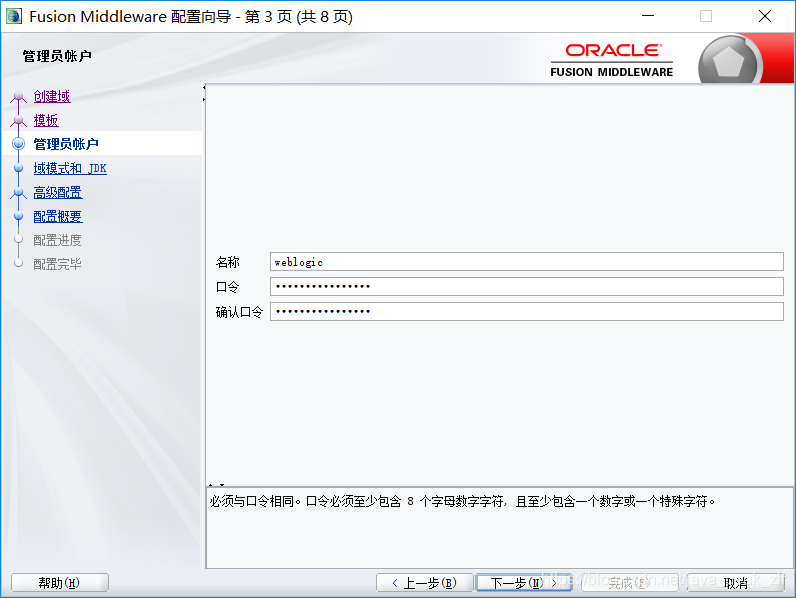The image size is (796, 598).
Task: Click the 管理员帐户 current step circle icon
Action: point(18,144)
